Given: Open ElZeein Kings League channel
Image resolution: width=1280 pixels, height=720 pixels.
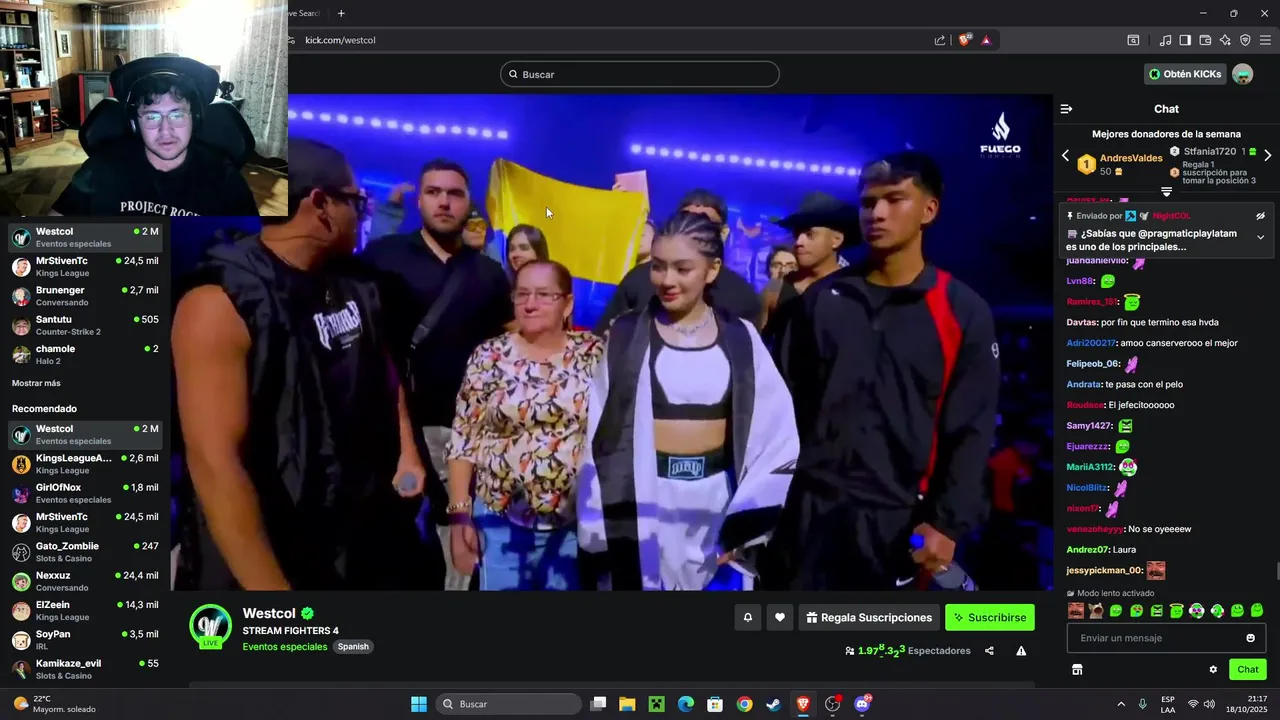Looking at the screenshot, I should (85, 610).
